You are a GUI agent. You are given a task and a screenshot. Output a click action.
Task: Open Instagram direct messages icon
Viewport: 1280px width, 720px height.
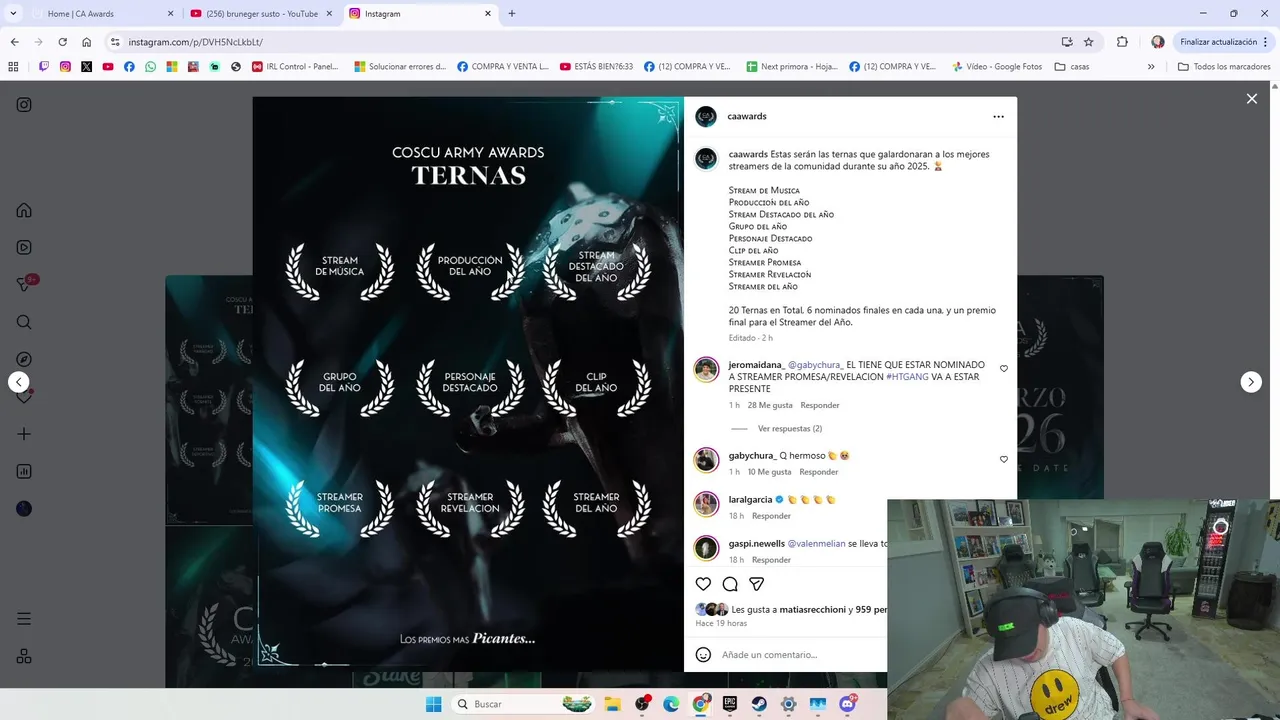point(24,285)
